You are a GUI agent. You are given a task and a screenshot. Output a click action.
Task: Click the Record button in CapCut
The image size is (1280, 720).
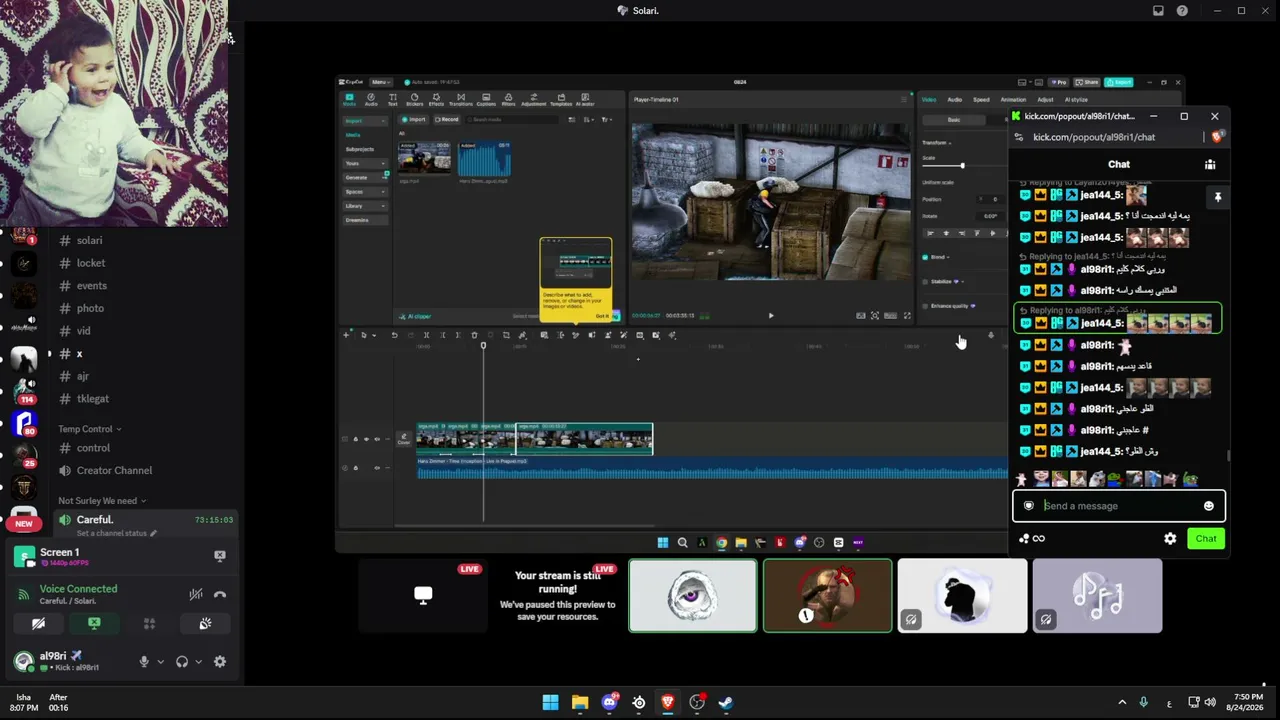point(446,119)
